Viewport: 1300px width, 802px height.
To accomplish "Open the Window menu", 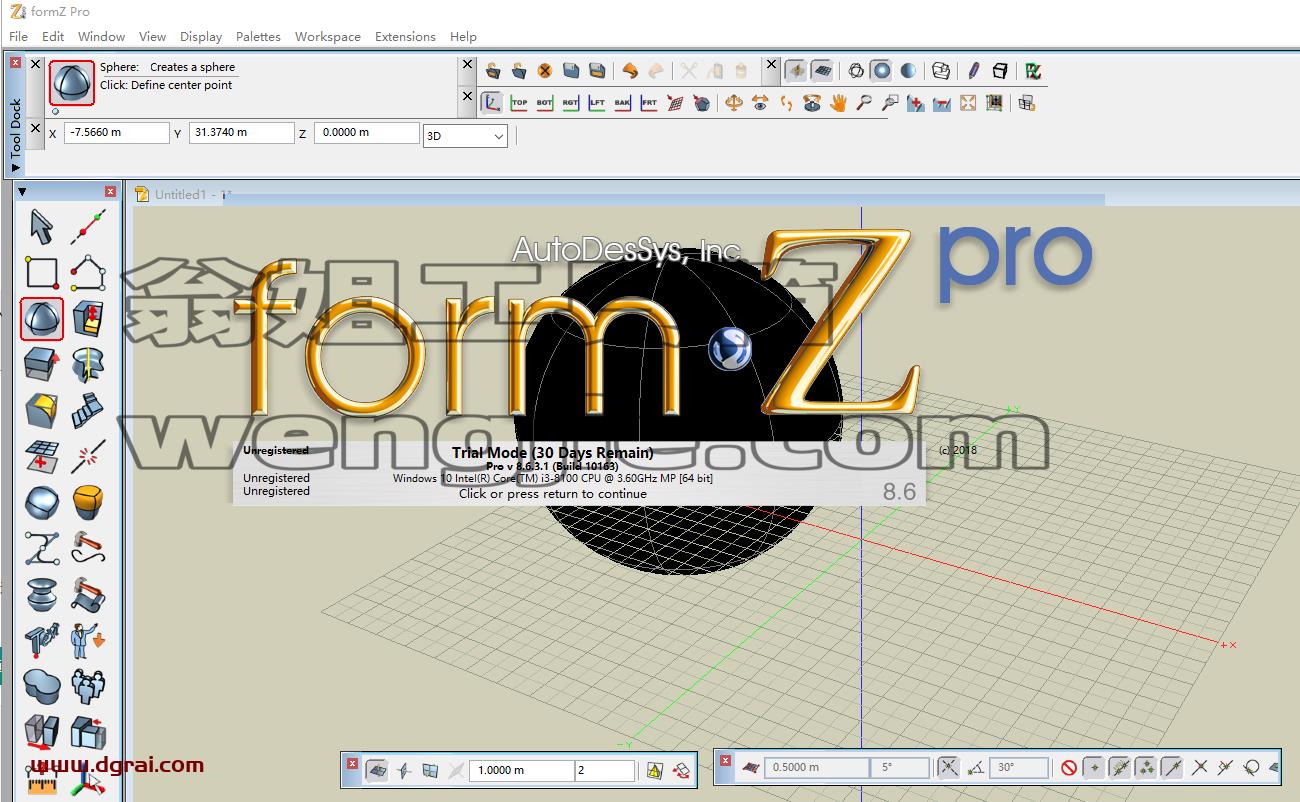I will [102, 36].
